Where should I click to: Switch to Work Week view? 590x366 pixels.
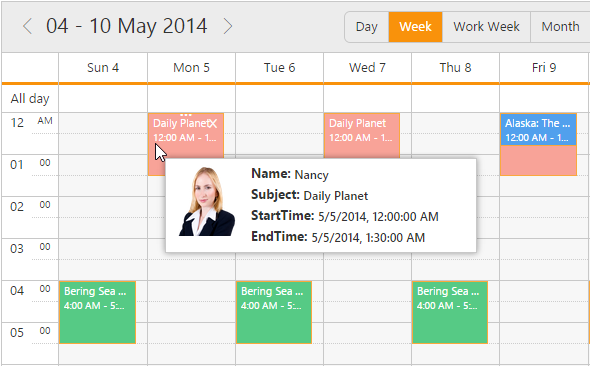486,27
